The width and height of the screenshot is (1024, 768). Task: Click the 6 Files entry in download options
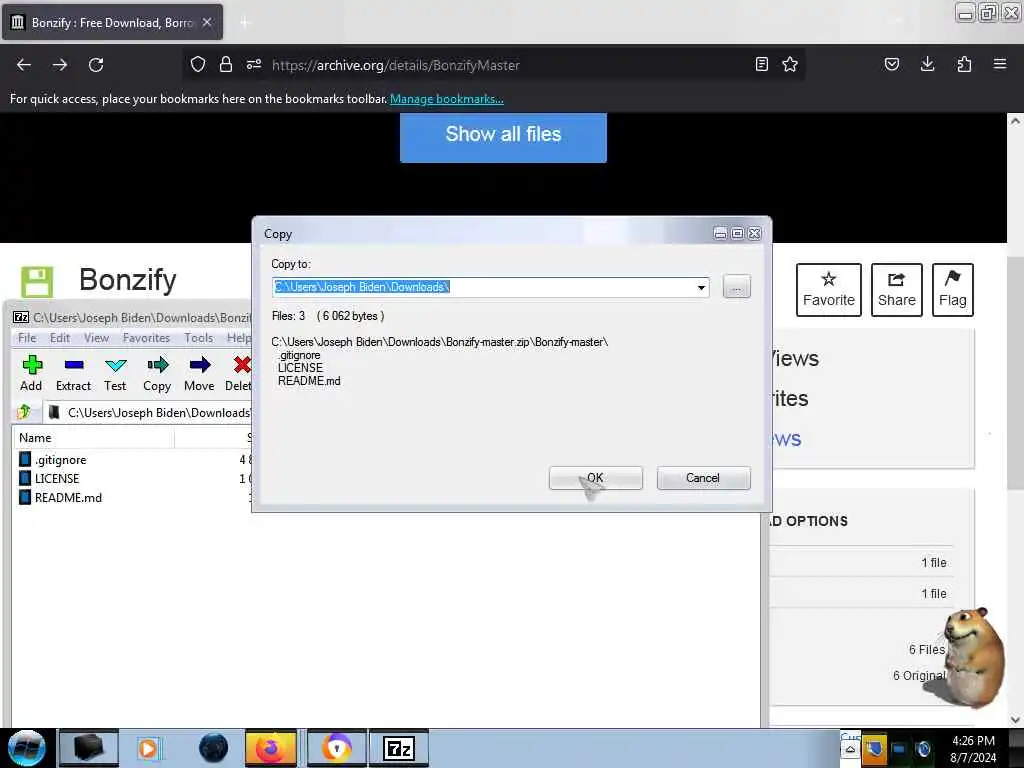click(x=927, y=650)
